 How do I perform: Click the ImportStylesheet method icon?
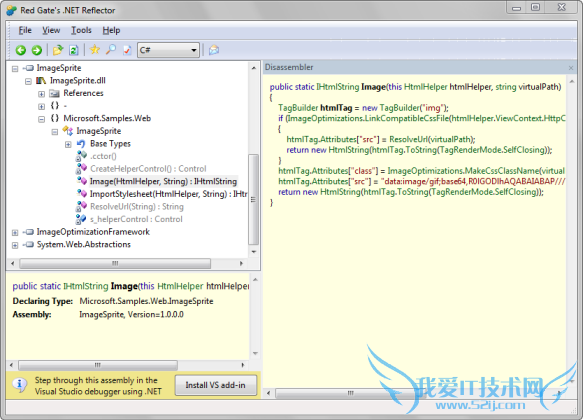[81, 193]
